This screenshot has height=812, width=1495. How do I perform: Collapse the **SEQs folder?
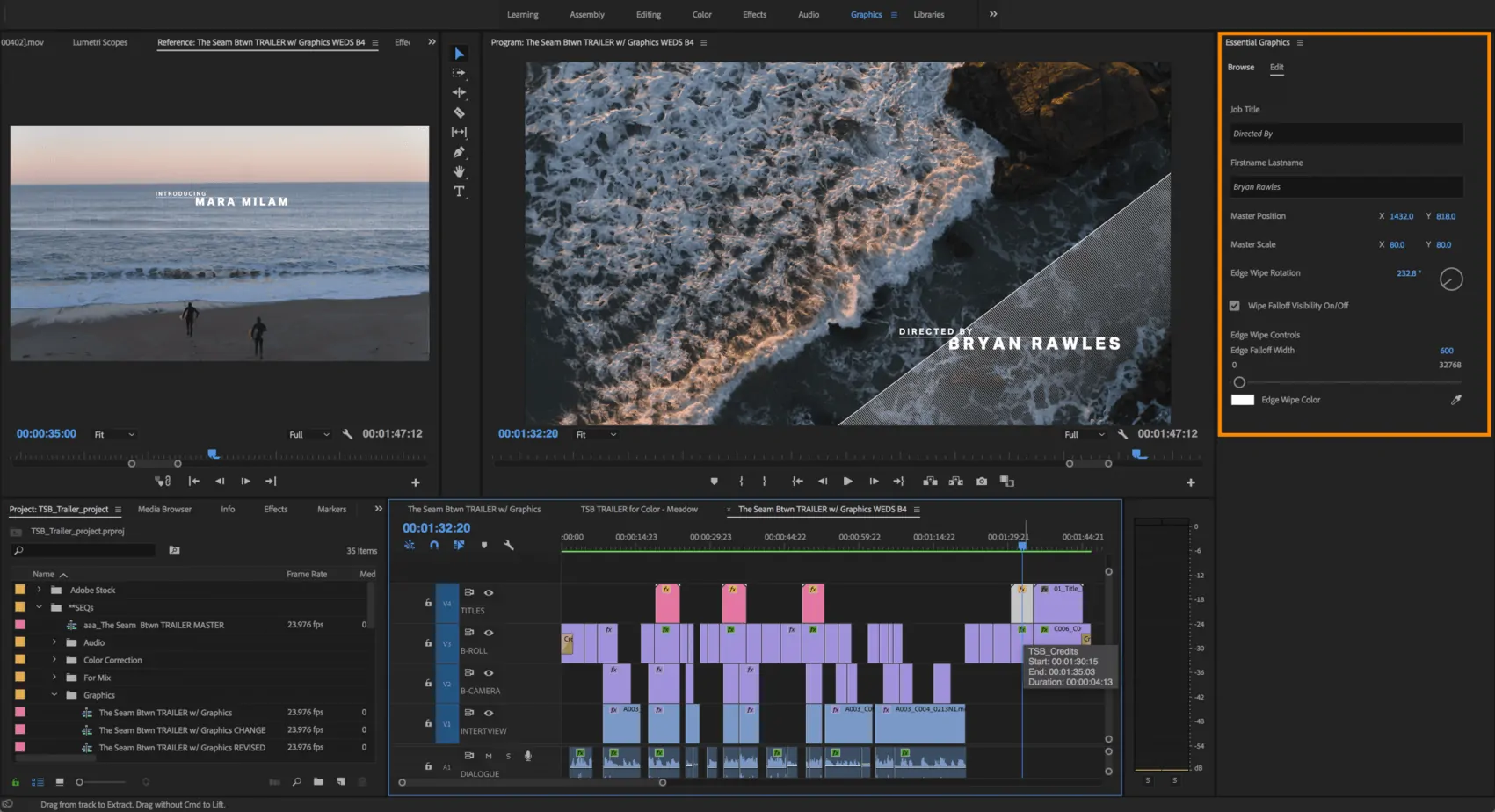[40, 607]
